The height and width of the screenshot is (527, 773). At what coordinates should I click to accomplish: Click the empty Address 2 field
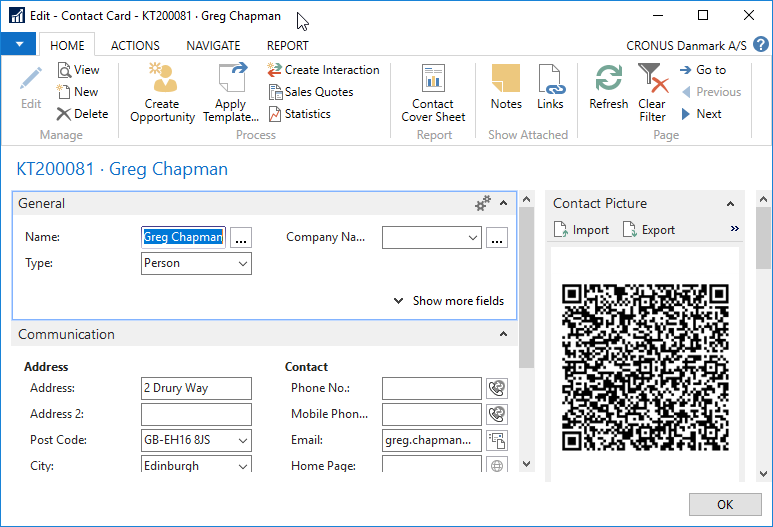(196, 415)
